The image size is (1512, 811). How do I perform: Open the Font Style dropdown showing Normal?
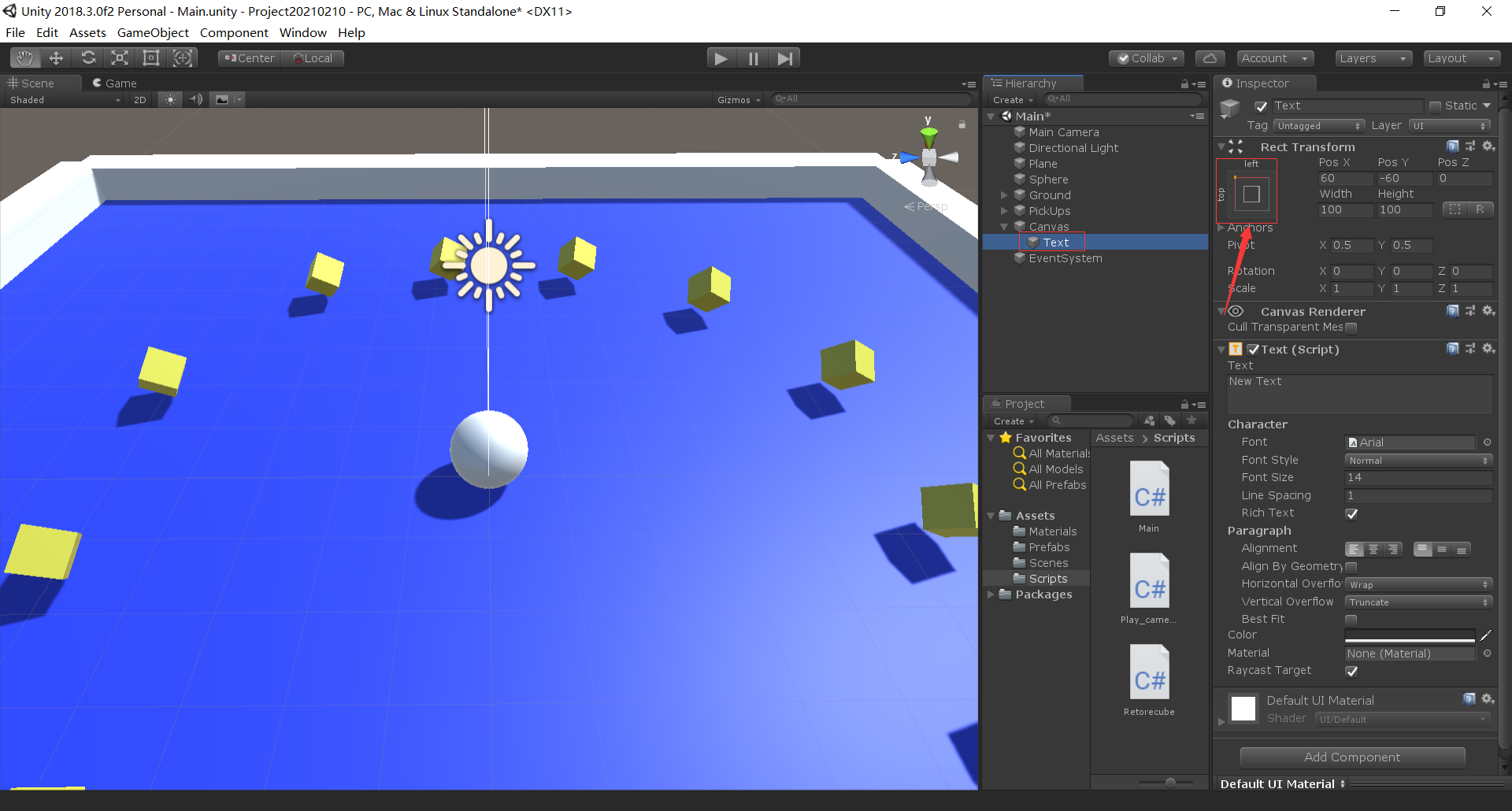[x=1417, y=460]
